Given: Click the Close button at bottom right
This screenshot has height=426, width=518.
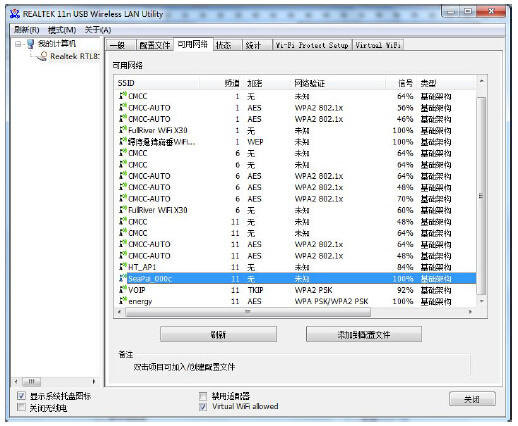Looking at the screenshot, I should pyautogui.click(x=472, y=399).
